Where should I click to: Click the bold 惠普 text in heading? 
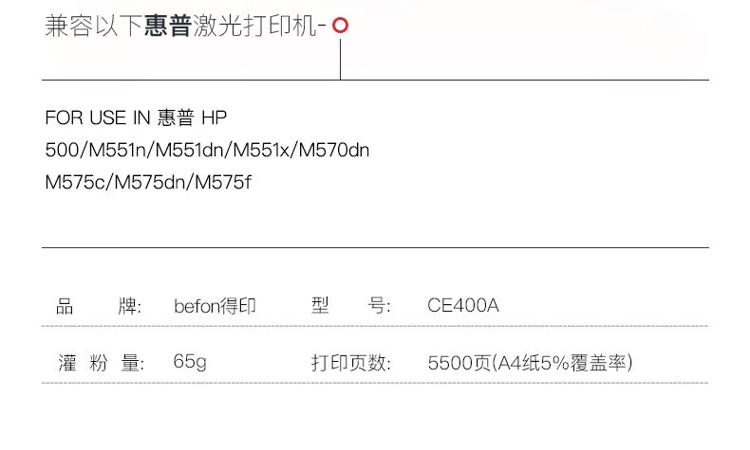[168, 26]
